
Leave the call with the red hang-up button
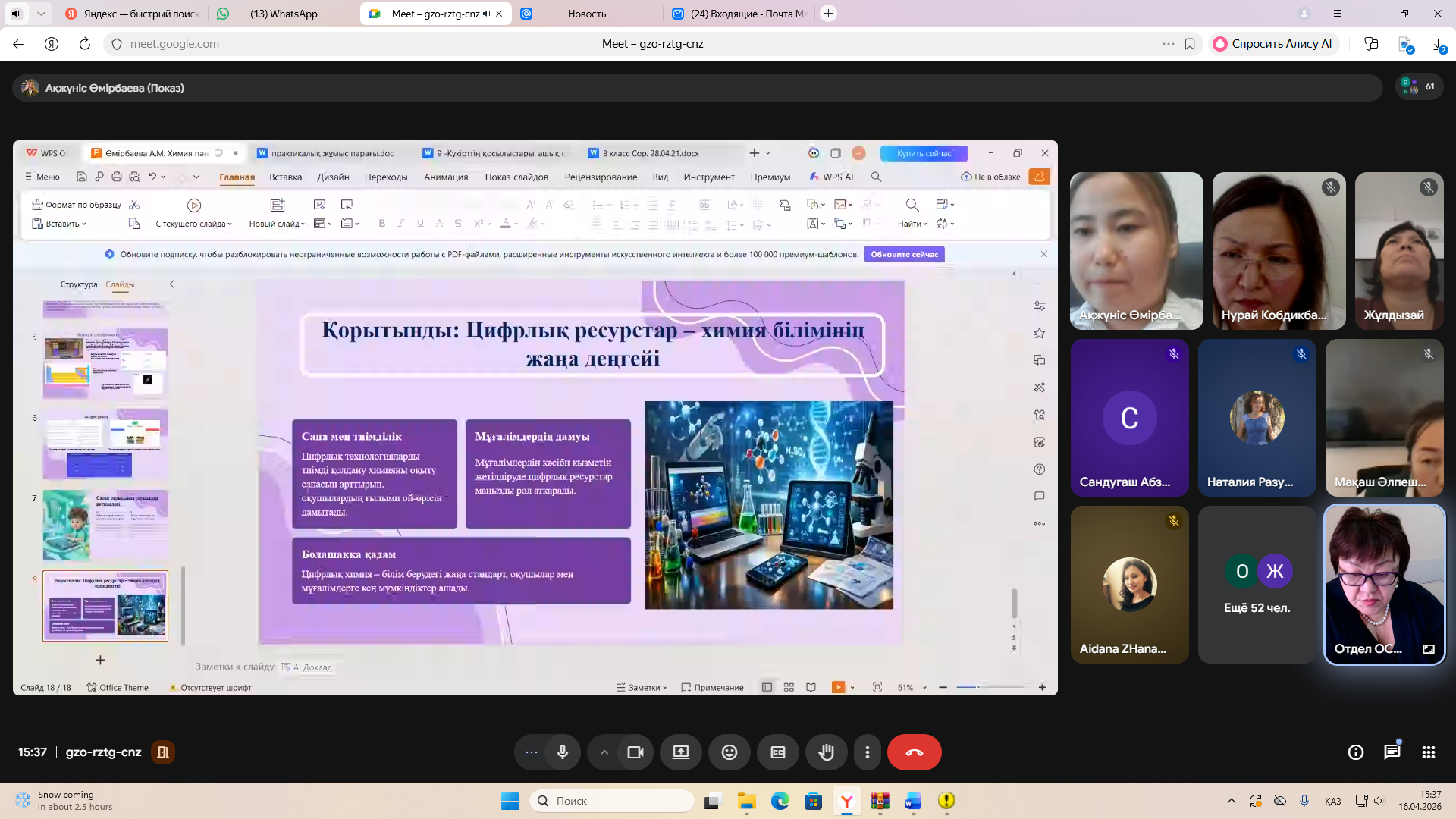(914, 752)
